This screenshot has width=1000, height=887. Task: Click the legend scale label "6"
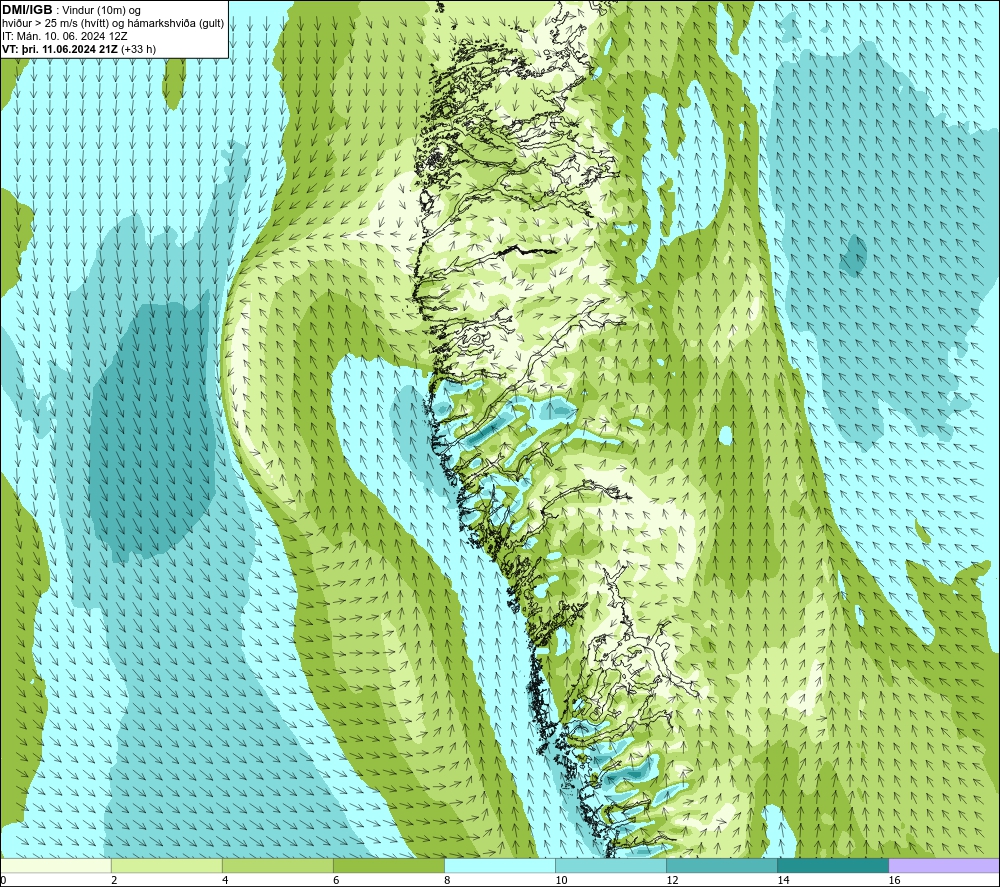click(336, 881)
